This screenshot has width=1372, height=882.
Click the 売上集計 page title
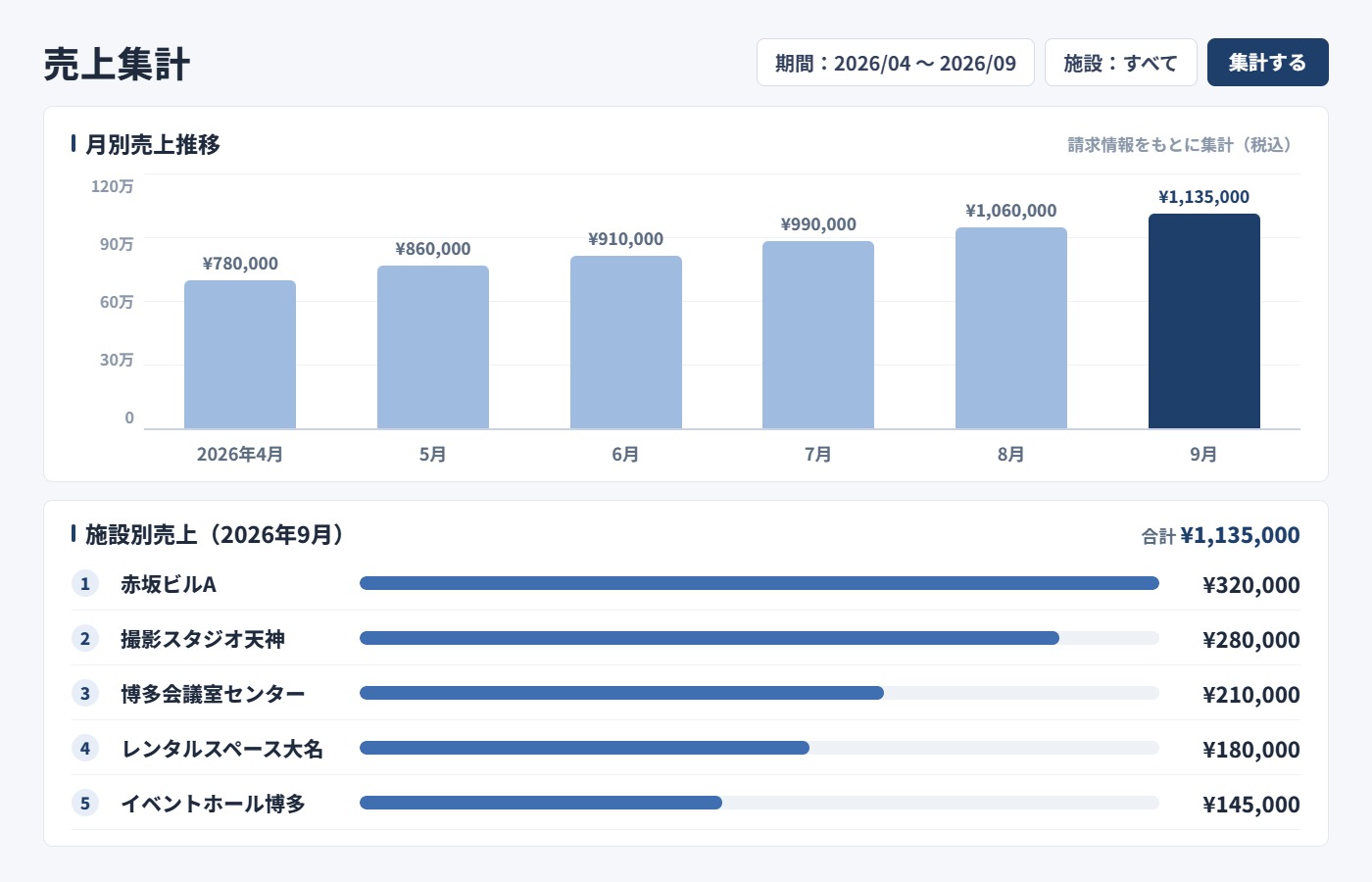[x=117, y=65]
